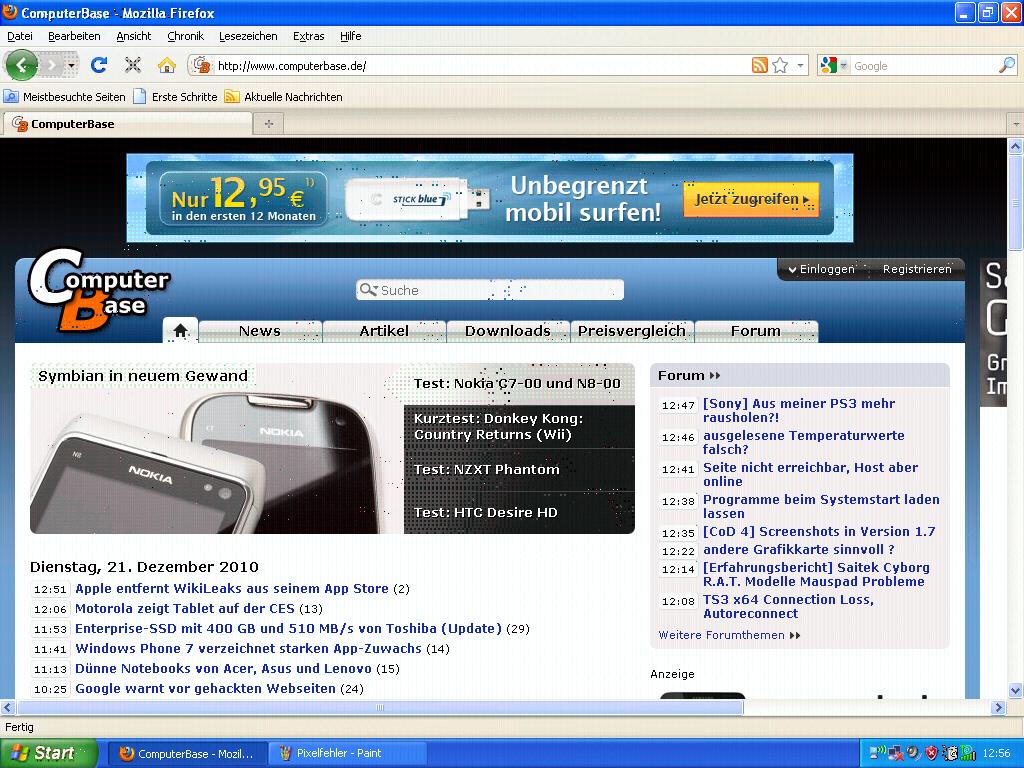The height and width of the screenshot is (768, 1024).
Task: Open Windows Phone 7 App-Zuwachs article
Action: click(x=248, y=648)
